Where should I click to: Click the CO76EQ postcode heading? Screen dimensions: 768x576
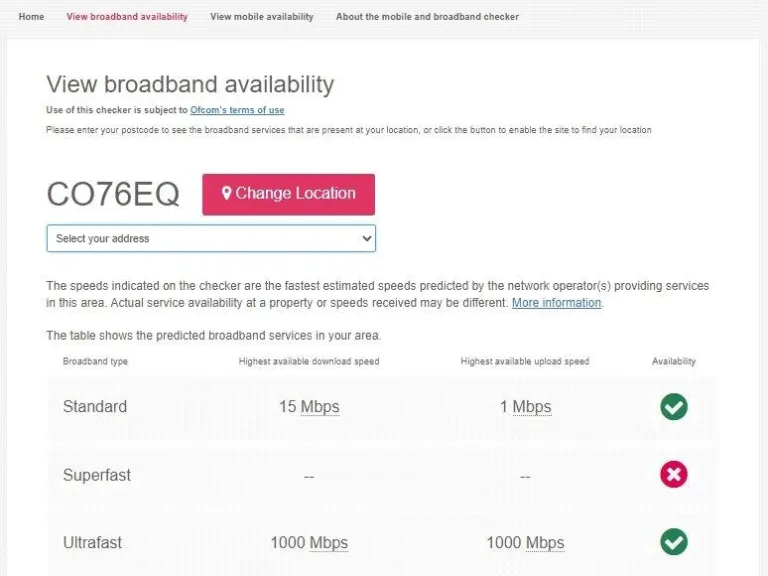(x=113, y=195)
